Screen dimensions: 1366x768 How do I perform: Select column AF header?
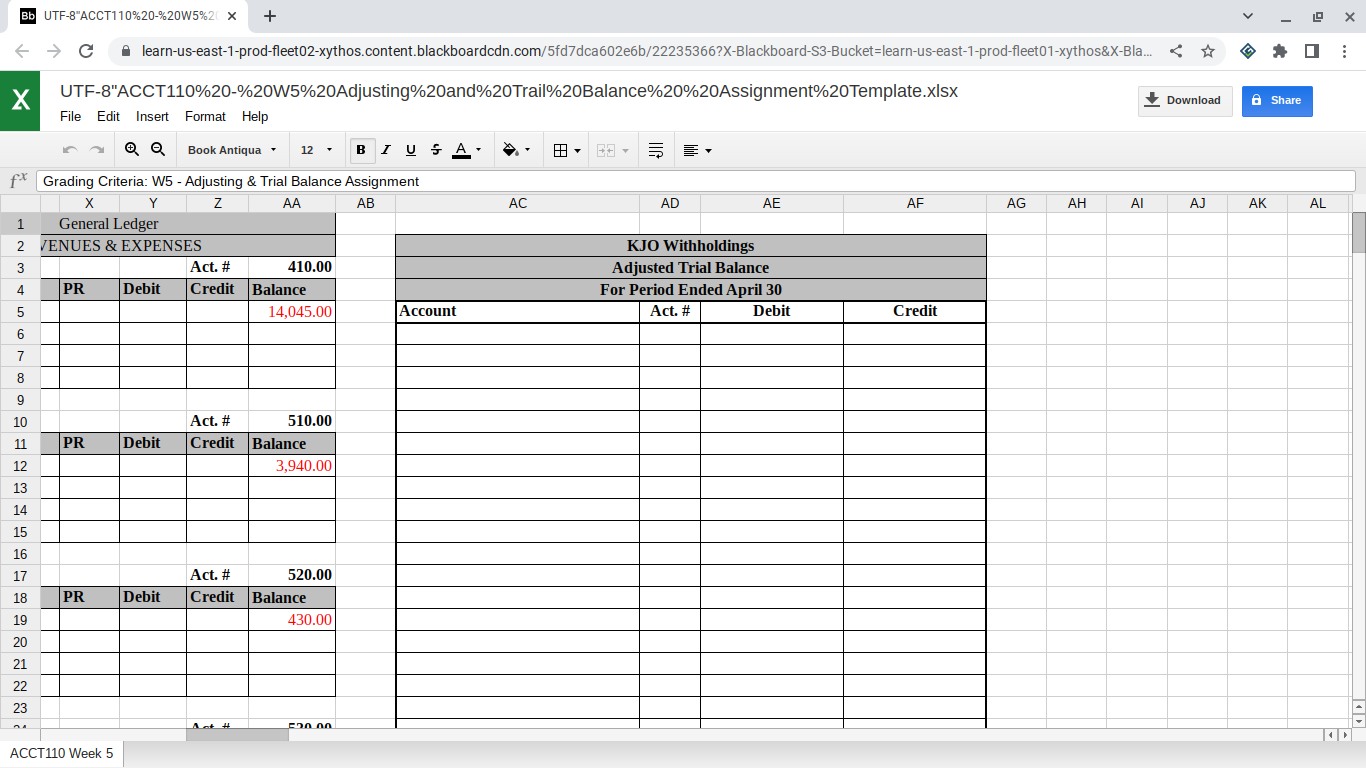[x=915, y=203]
